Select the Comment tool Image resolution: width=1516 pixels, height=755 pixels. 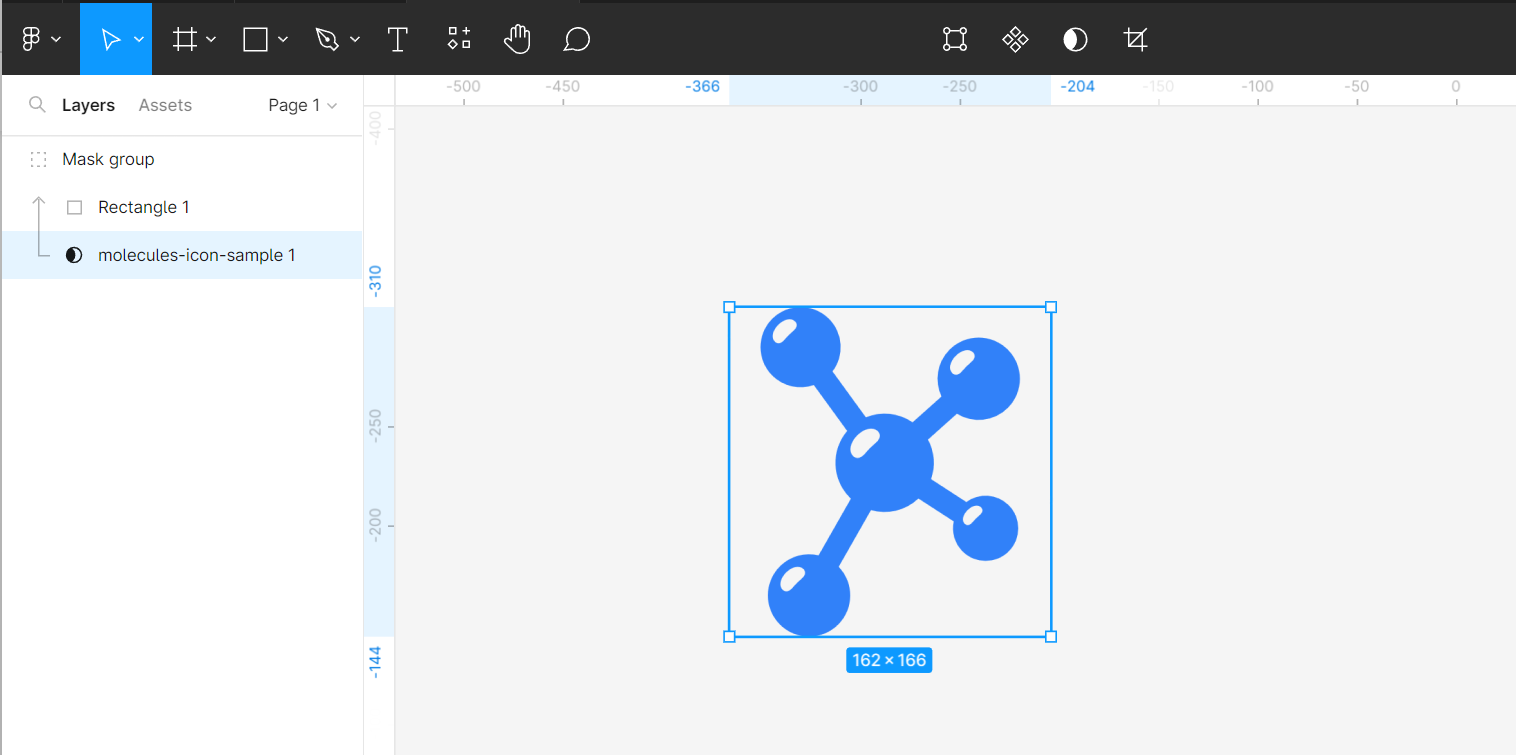pos(577,39)
